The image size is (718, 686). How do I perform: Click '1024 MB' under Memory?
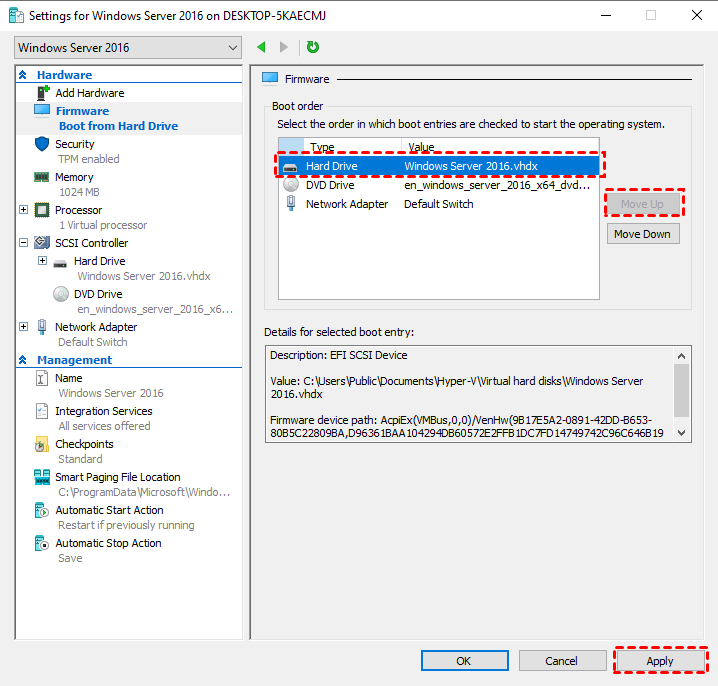[x=79, y=192]
